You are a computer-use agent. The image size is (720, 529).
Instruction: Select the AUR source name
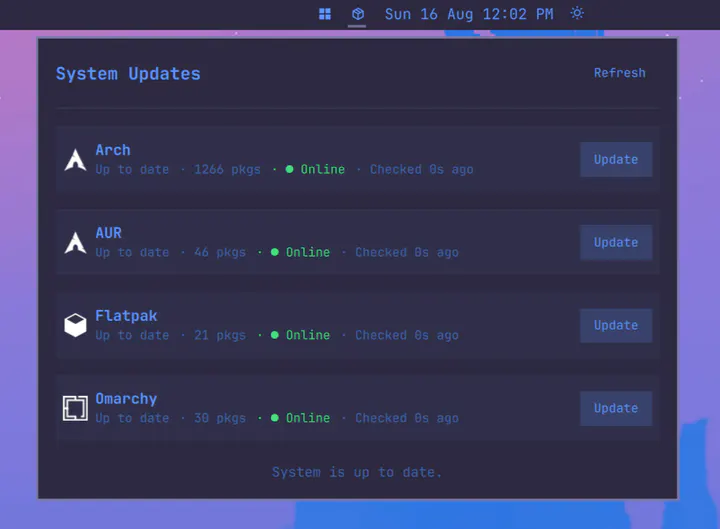pos(109,233)
